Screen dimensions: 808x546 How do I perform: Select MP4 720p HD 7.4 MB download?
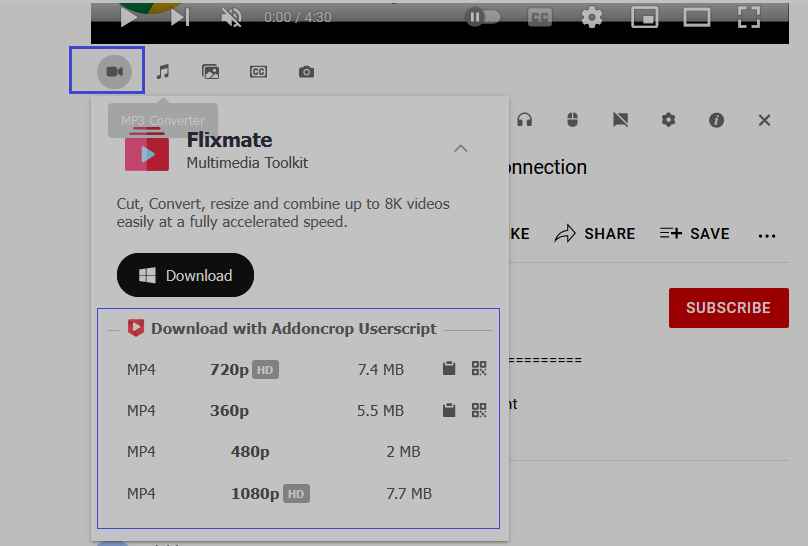pyautogui.click(x=298, y=369)
